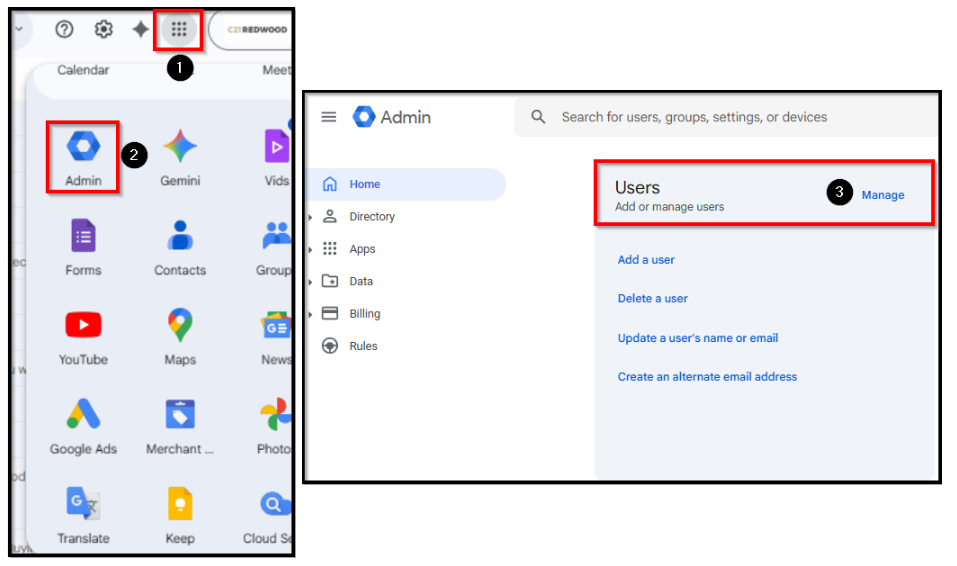Viewport: 957px width, 566px height.
Task: Click Add a user link
Action: [646, 259]
